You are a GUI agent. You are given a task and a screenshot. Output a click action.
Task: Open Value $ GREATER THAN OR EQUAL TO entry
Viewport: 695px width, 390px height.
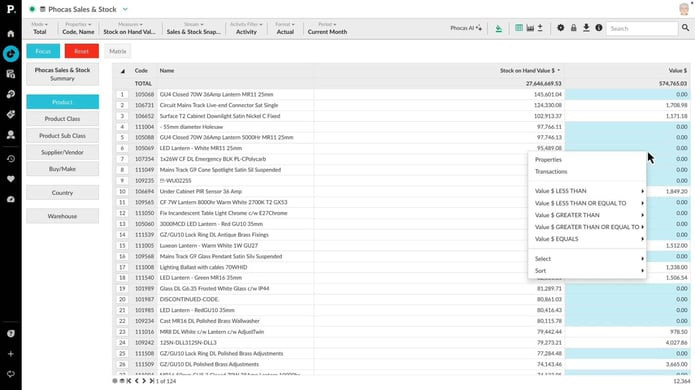587,227
